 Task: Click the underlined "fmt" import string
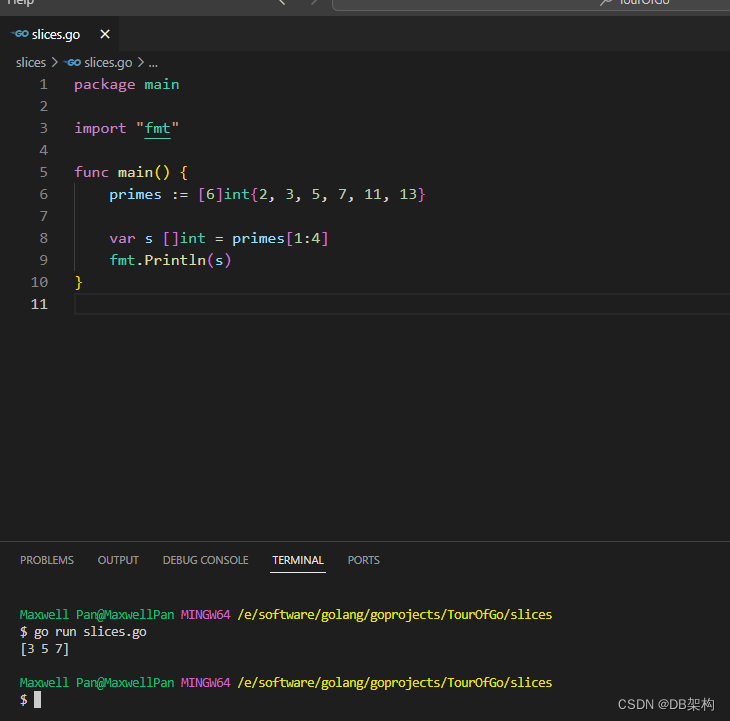(157, 128)
